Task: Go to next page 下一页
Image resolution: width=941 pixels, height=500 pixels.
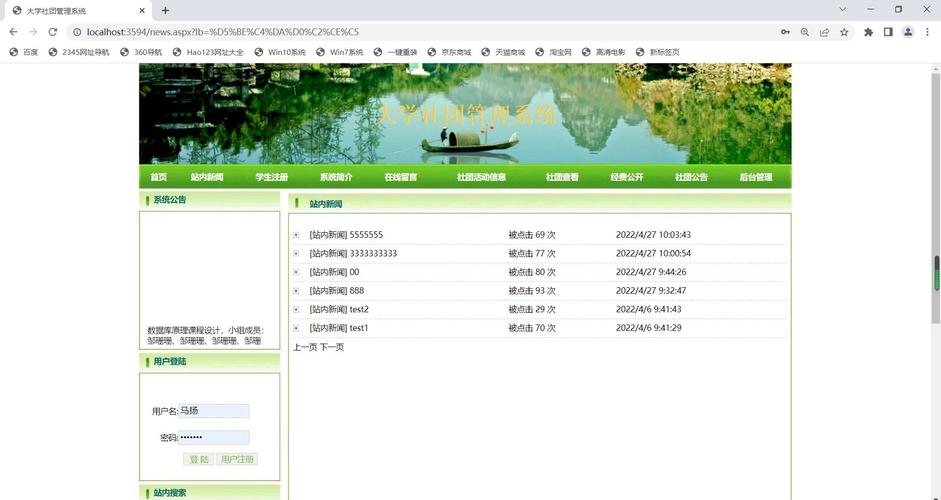Action: click(x=332, y=347)
